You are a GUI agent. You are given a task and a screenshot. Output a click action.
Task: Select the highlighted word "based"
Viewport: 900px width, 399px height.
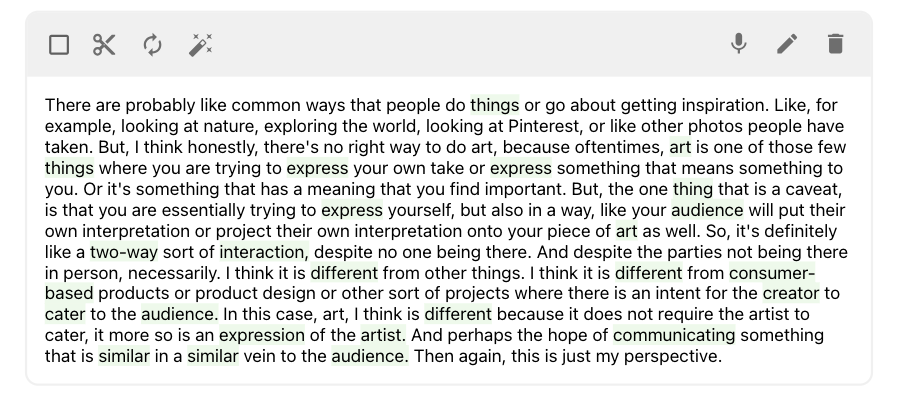[69, 293]
